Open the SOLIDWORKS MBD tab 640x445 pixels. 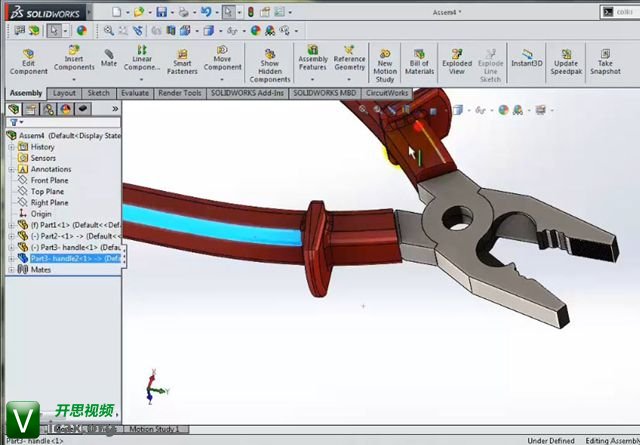pos(325,93)
